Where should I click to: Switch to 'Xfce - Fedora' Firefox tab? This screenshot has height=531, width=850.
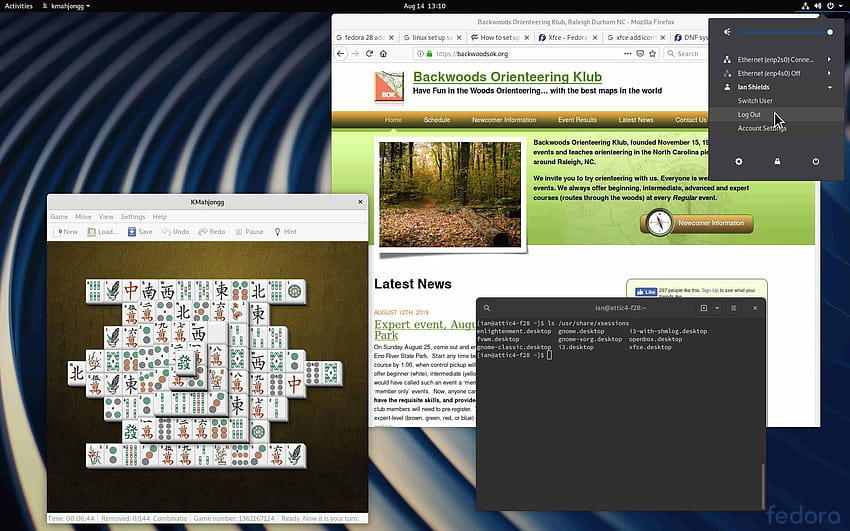567,37
